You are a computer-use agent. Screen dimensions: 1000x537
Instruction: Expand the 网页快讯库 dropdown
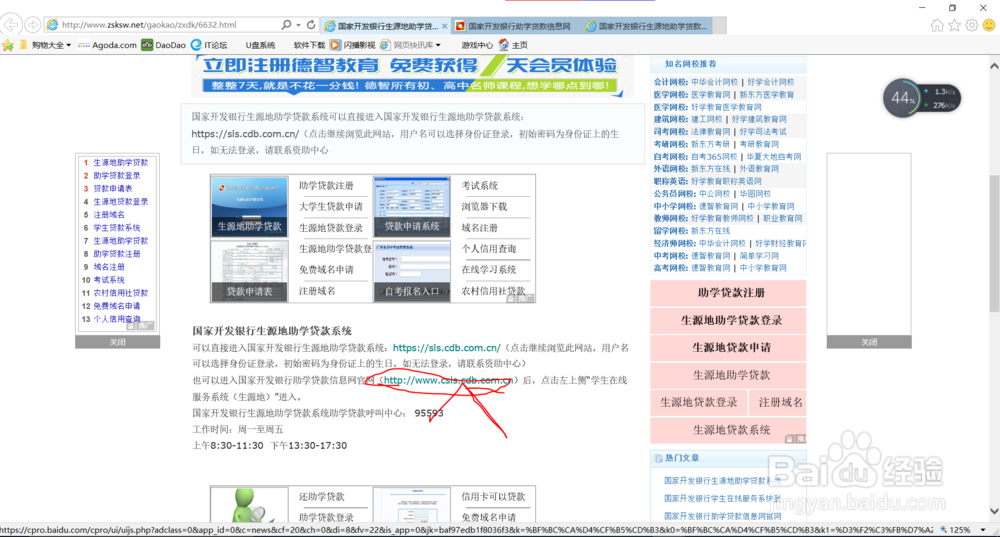(x=411, y=45)
